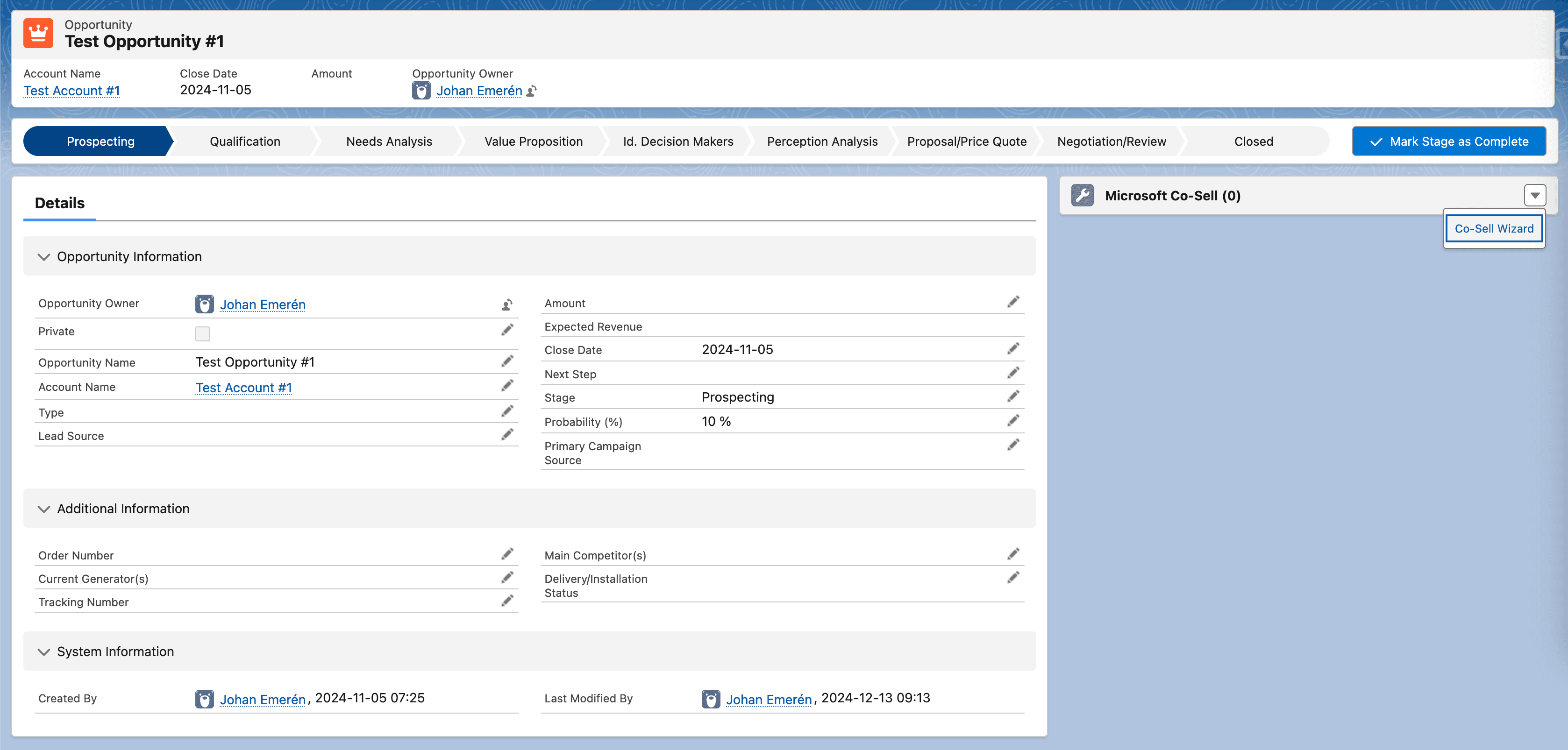The height and width of the screenshot is (750, 1568).
Task: Edit Order Number pencil icon
Action: [507, 553]
